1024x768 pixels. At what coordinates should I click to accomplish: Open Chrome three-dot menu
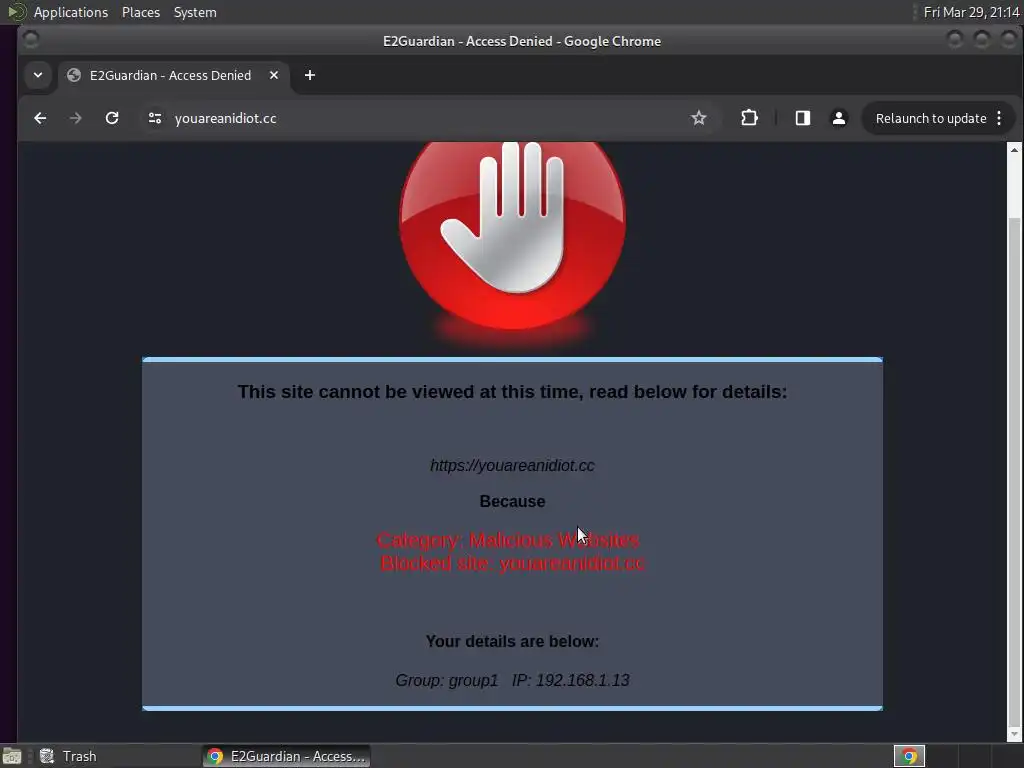[x=999, y=118]
